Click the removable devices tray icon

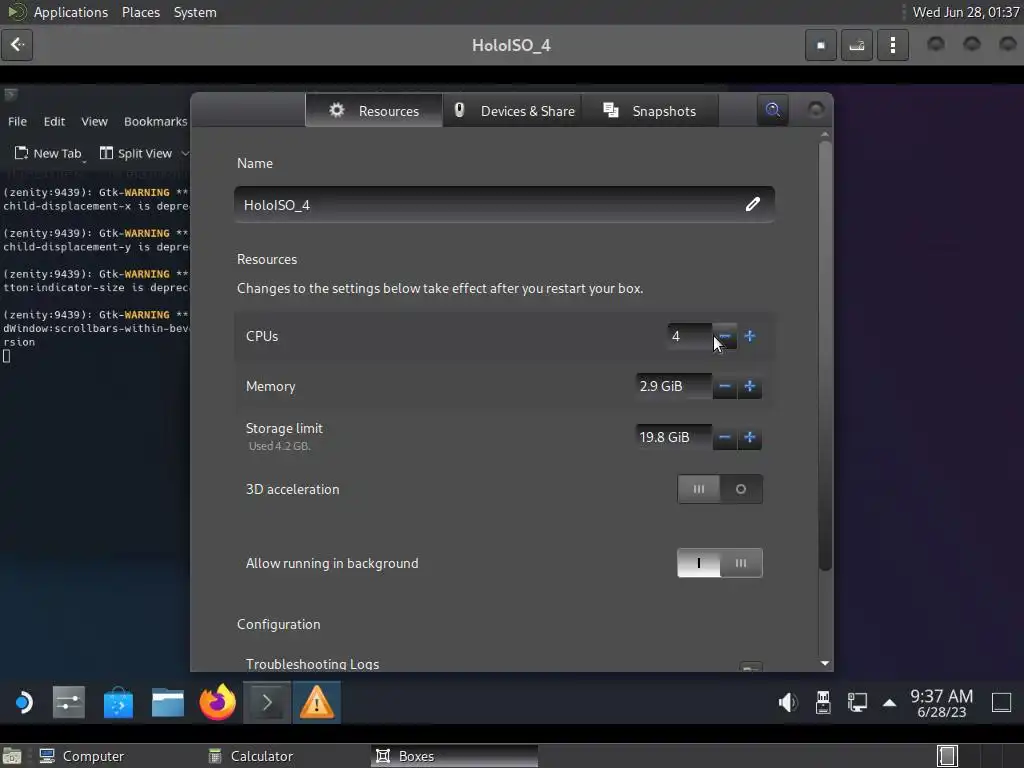click(x=823, y=703)
